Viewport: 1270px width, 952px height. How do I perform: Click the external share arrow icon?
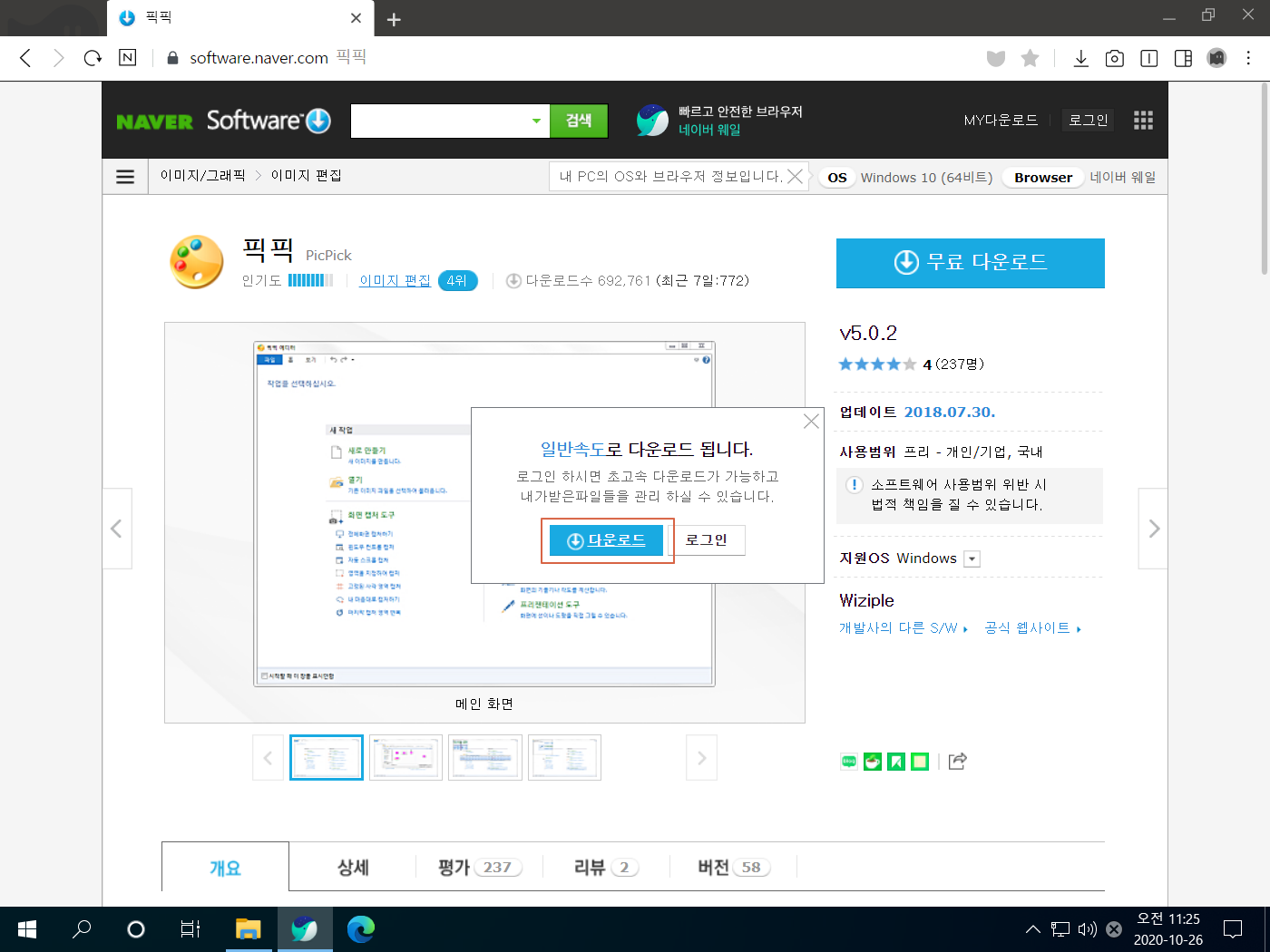(957, 762)
